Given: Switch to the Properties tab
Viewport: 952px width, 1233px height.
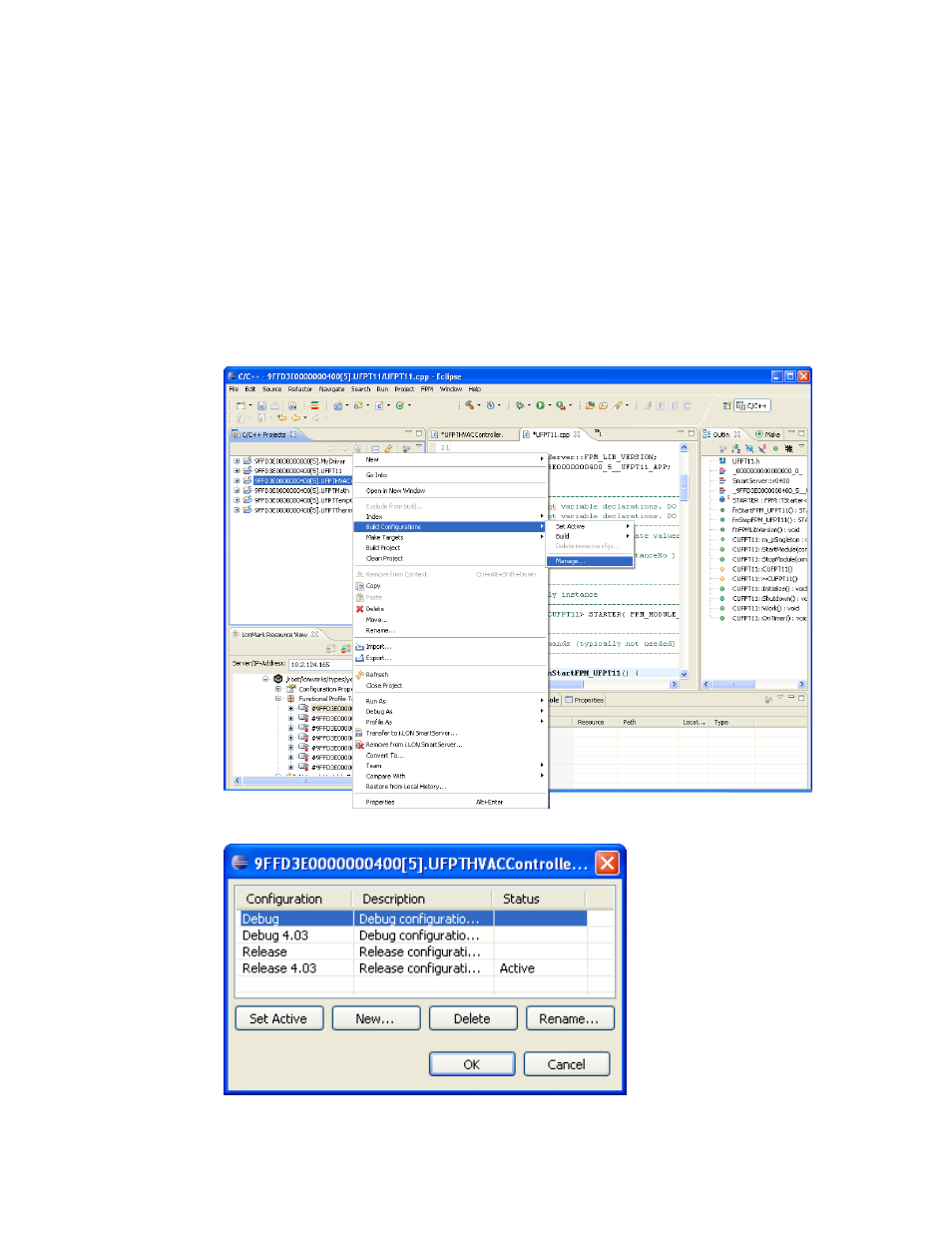Looking at the screenshot, I should click(585, 700).
